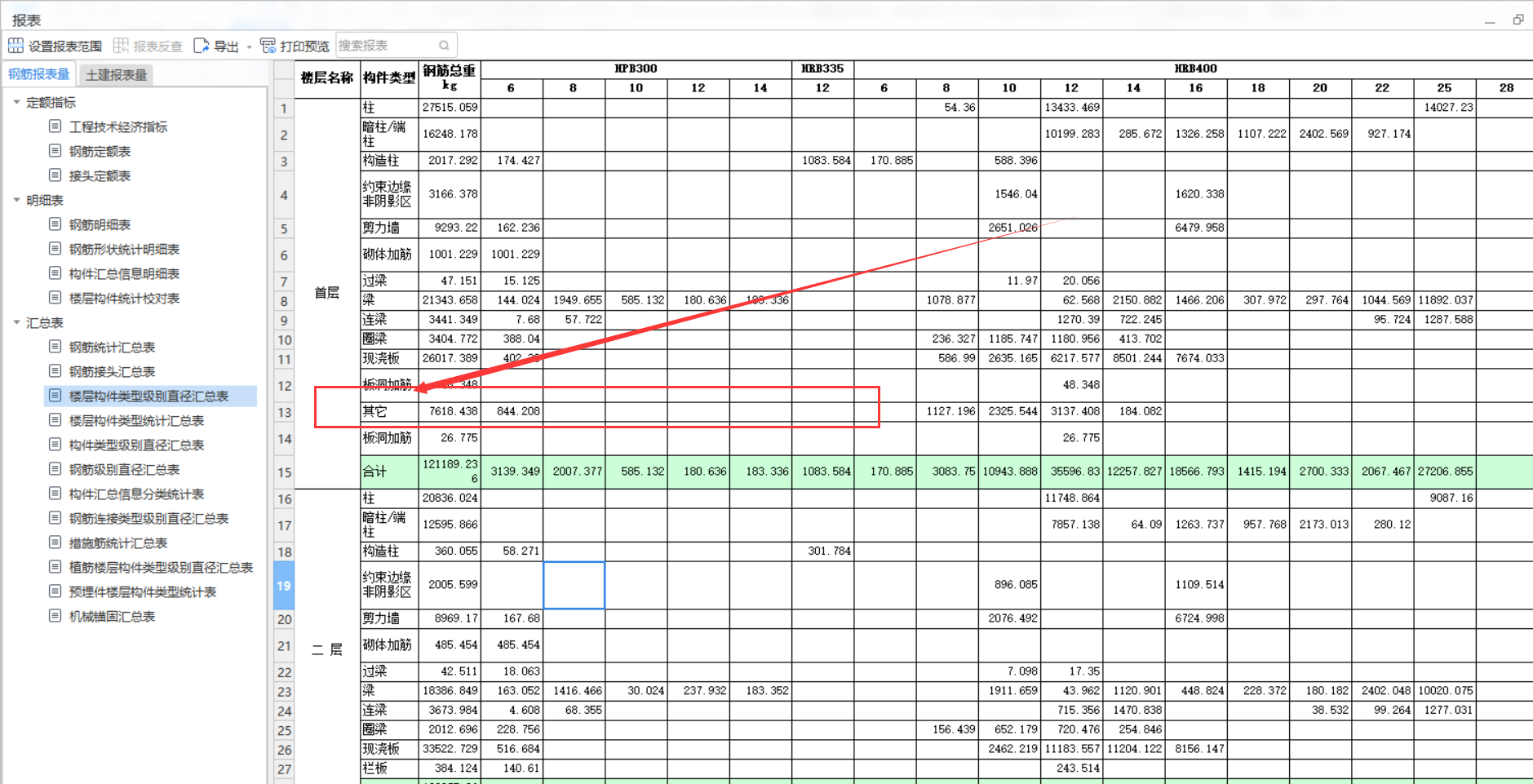1533x784 pixels.
Task: Click the icon beside 措施筋统计汇总表
Action: point(55,543)
